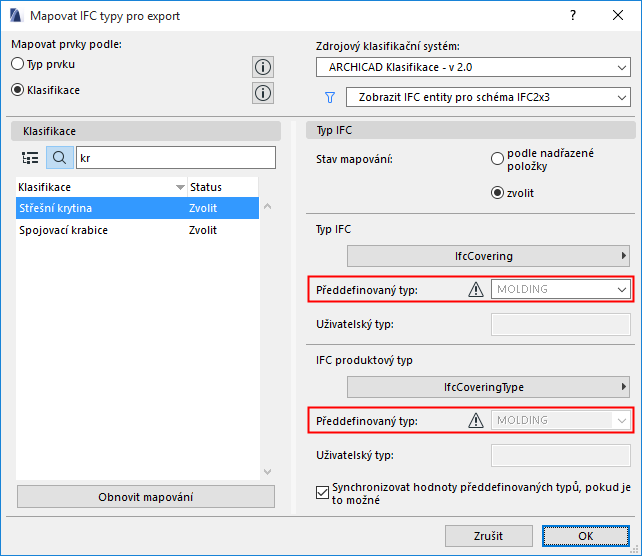Image resolution: width=642 pixels, height=556 pixels.
Task: Click the ArchiCAD icon in title bar
Action: click(x=15, y=16)
